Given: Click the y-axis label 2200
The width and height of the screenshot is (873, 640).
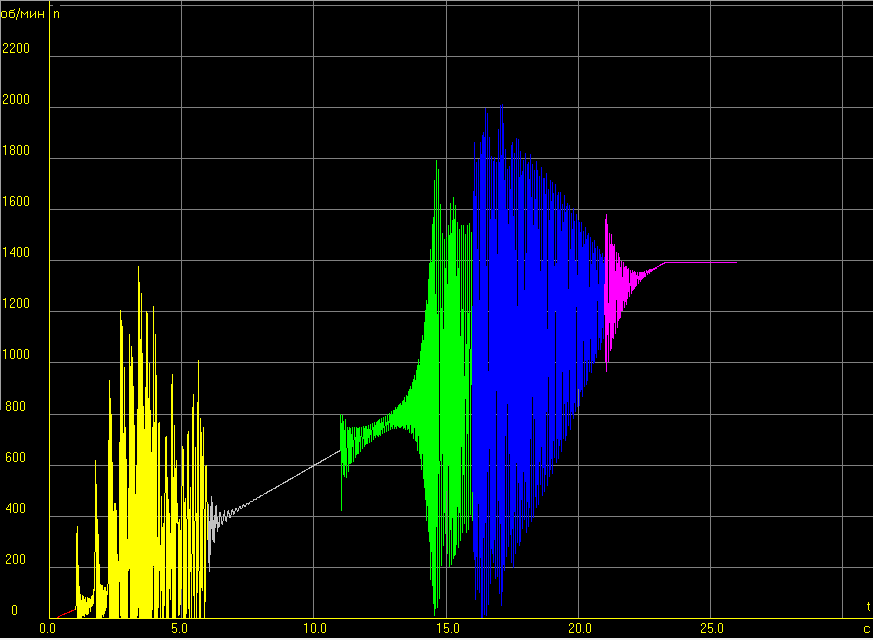Looking at the screenshot, I should click(16, 48).
